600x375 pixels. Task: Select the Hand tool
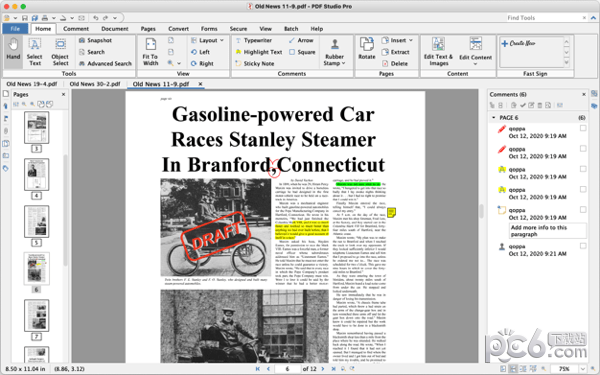tap(13, 52)
